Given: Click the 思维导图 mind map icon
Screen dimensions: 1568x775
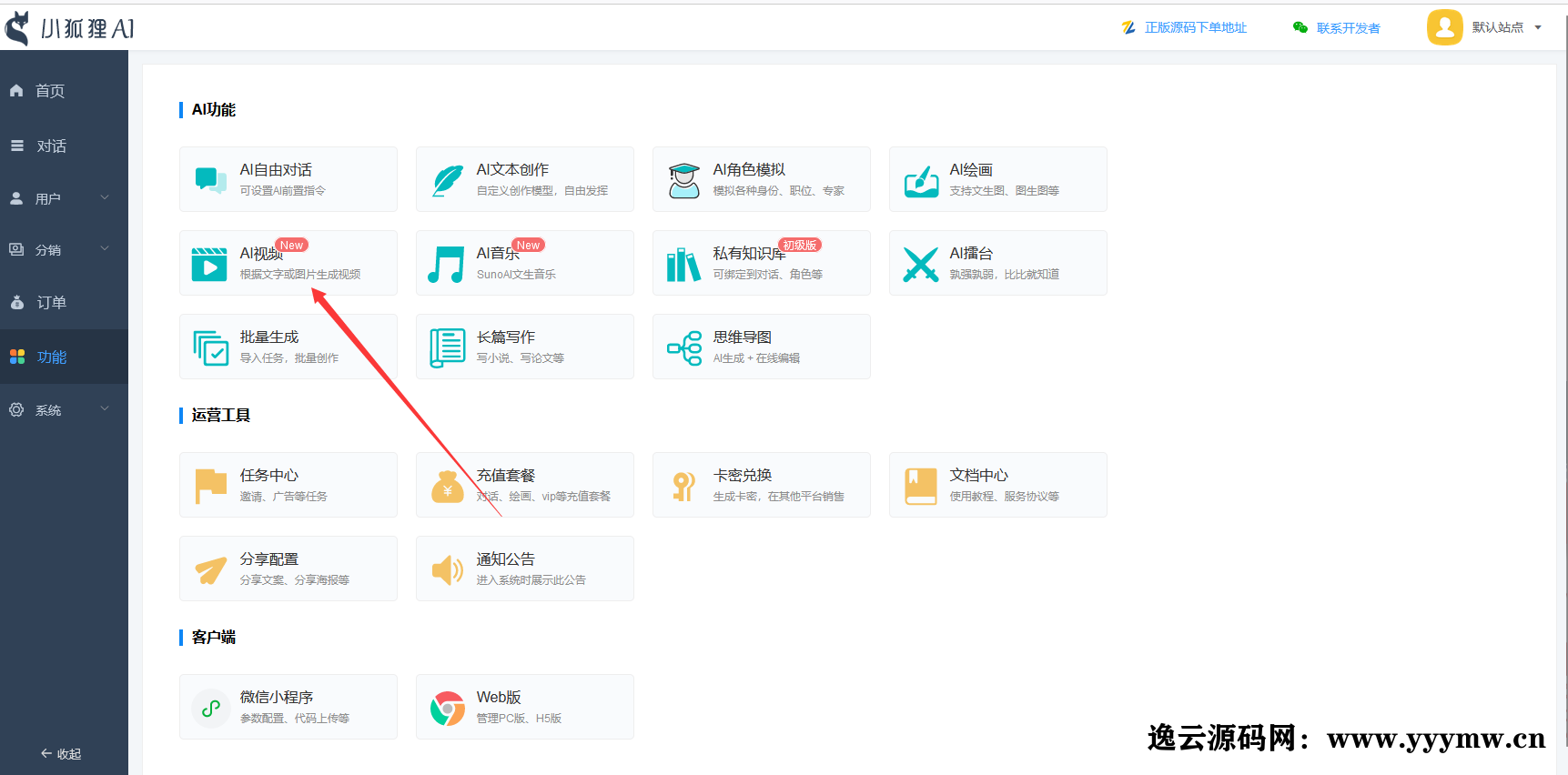Looking at the screenshot, I should pos(684,347).
